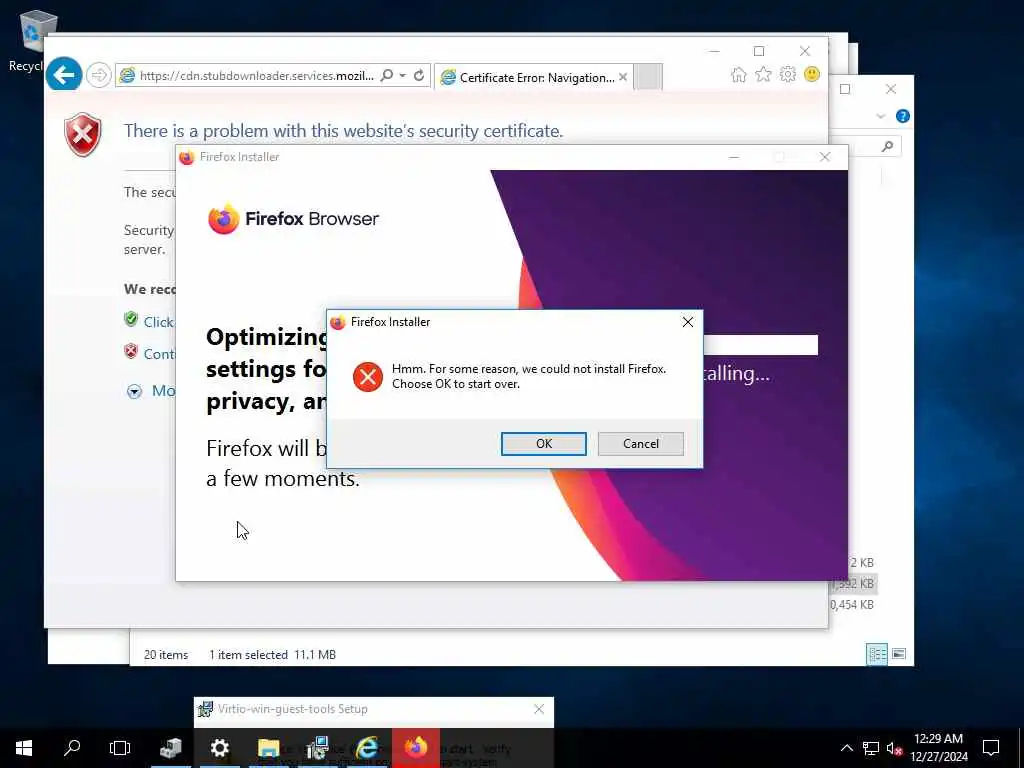1024x768 pixels.
Task: Open Task View on the taskbar
Action: (120, 748)
